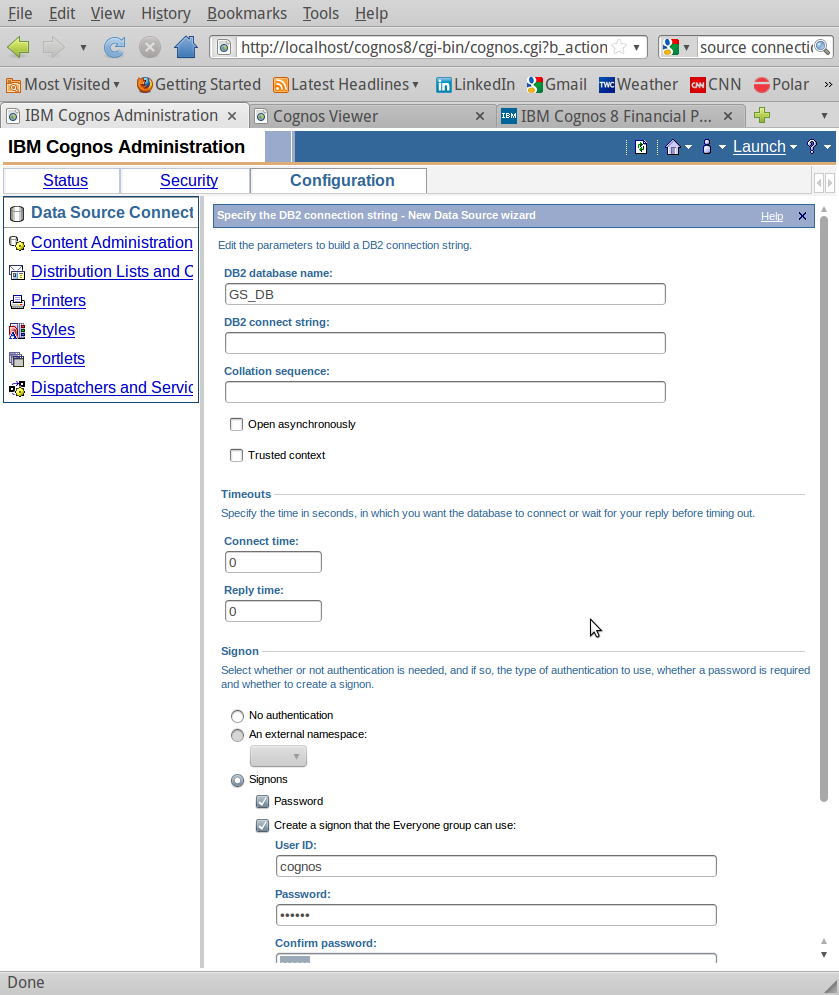Enable Open asynchronously checkbox

tap(237, 425)
